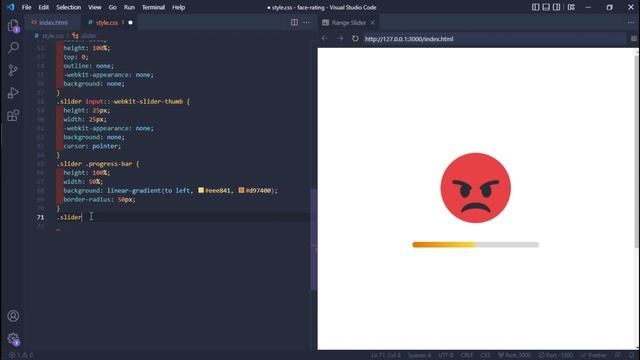Open the View menu
The width and height of the screenshot is (640, 360).
[95, 7]
